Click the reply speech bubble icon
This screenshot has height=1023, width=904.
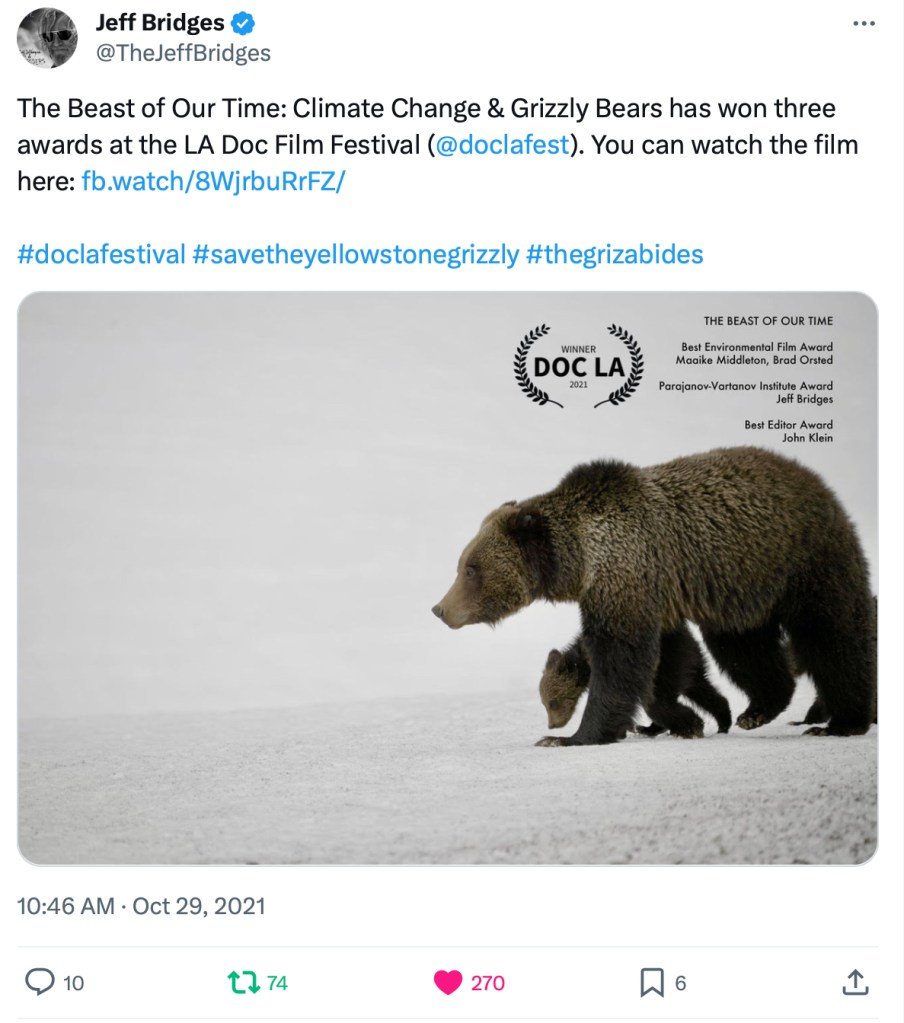point(39,983)
